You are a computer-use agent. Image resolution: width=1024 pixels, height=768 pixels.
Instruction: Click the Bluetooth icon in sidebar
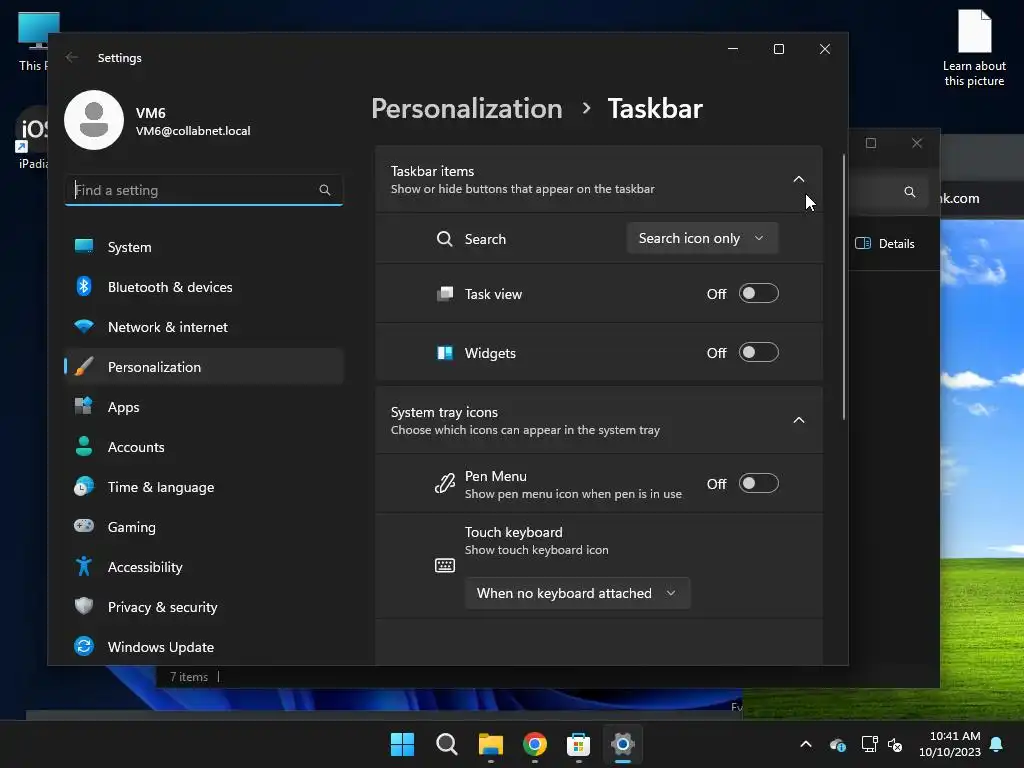click(x=84, y=286)
